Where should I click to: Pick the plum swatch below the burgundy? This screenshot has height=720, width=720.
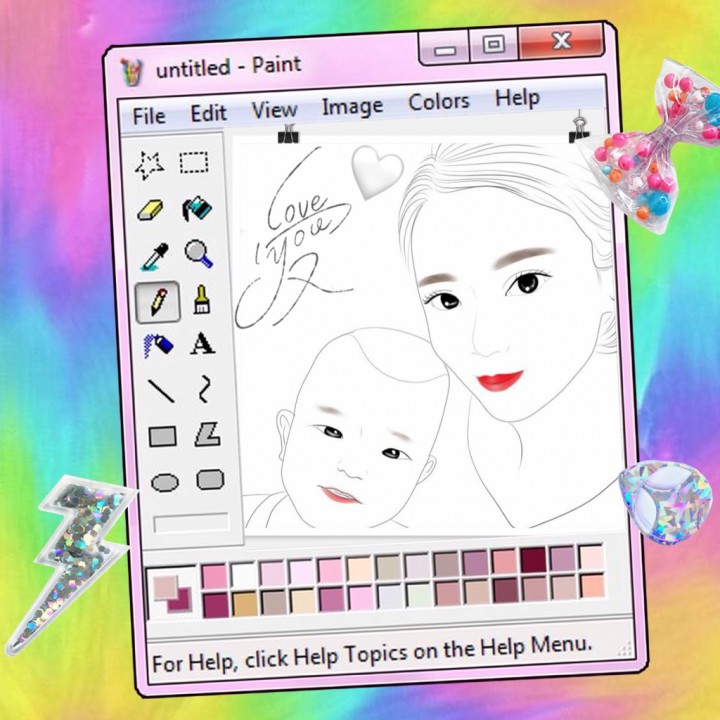point(505,590)
